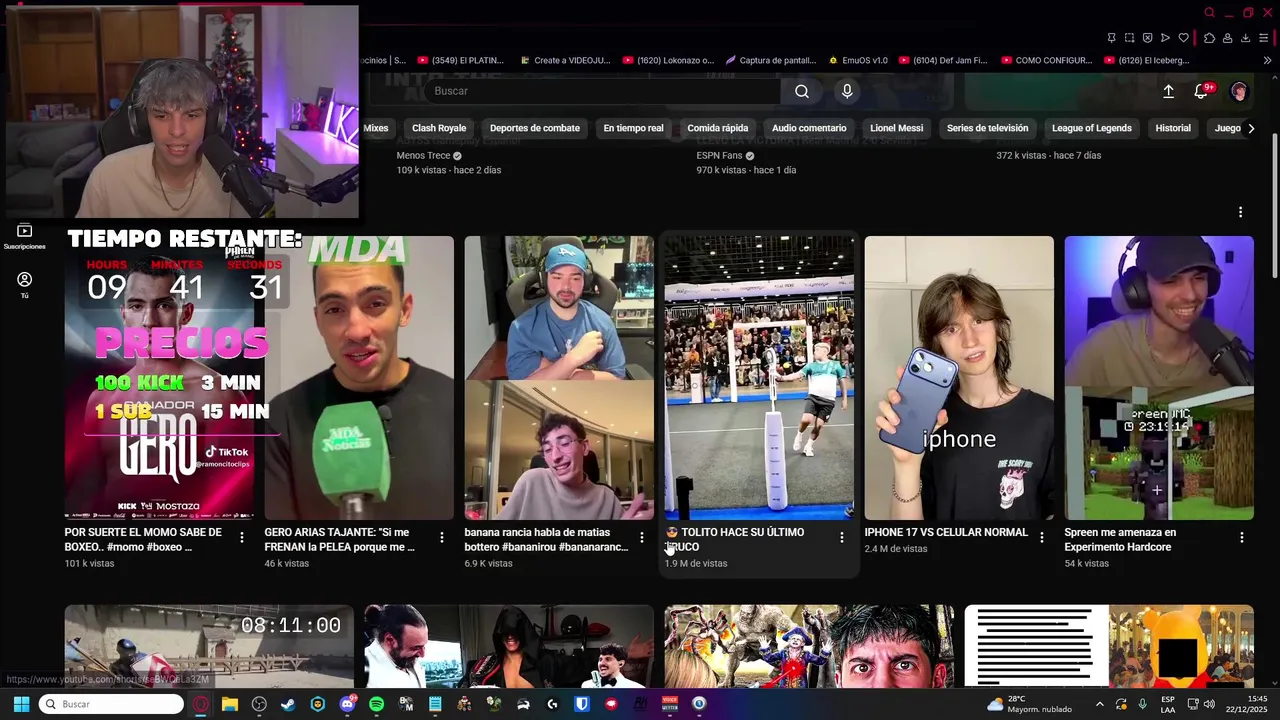Open options for Gero Arias short

[x=441, y=537]
